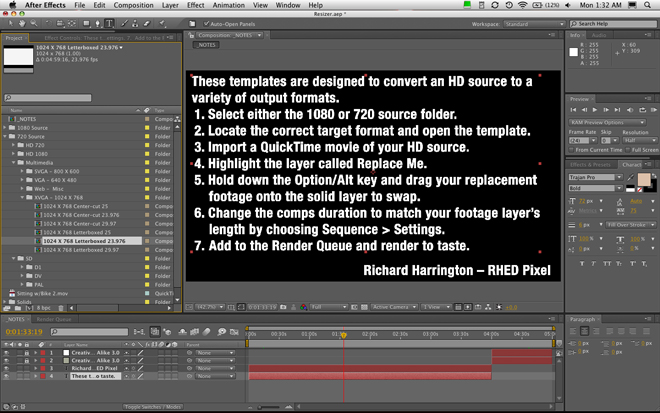Select the Pen tool
The height and width of the screenshot is (413, 660).
97,24
